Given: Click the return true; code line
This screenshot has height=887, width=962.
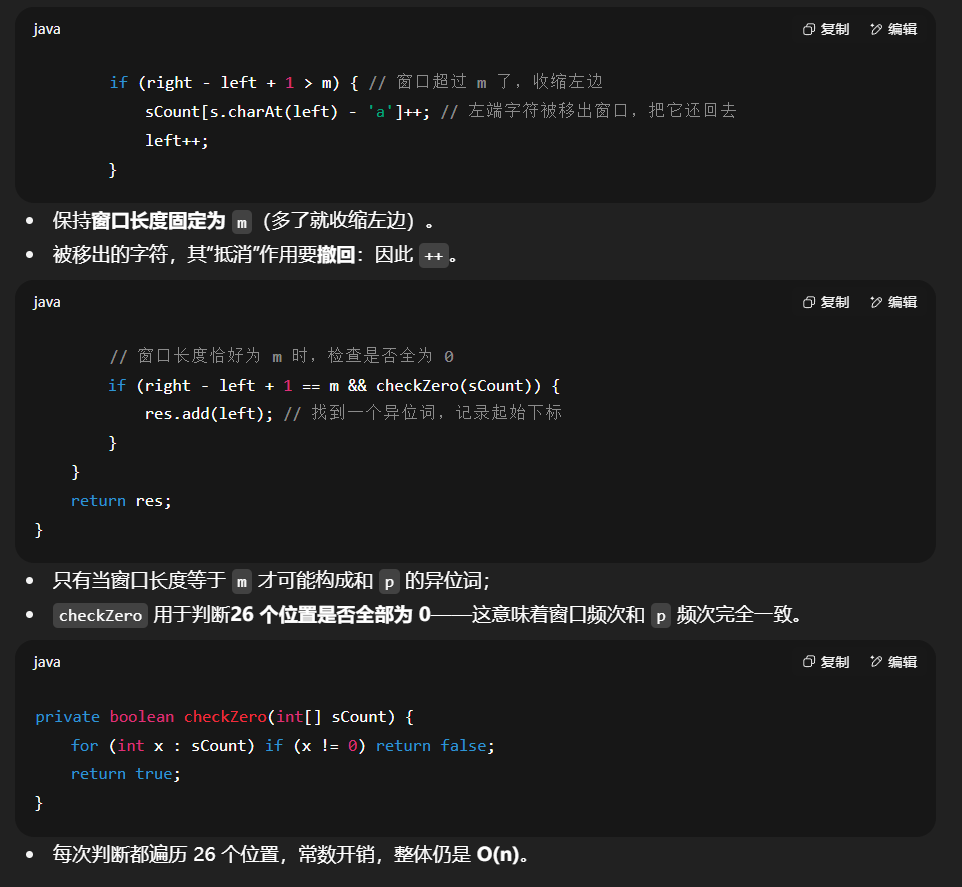Looking at the screenshot, I should pyautogui.click(x=125, y=773).
